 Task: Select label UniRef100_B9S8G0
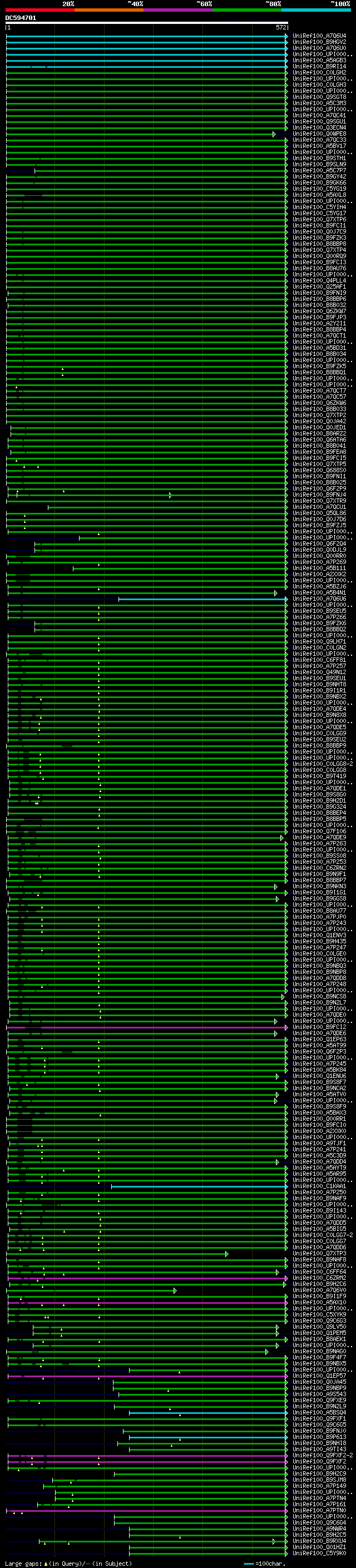pyautogui.click(x=319, y=794)
